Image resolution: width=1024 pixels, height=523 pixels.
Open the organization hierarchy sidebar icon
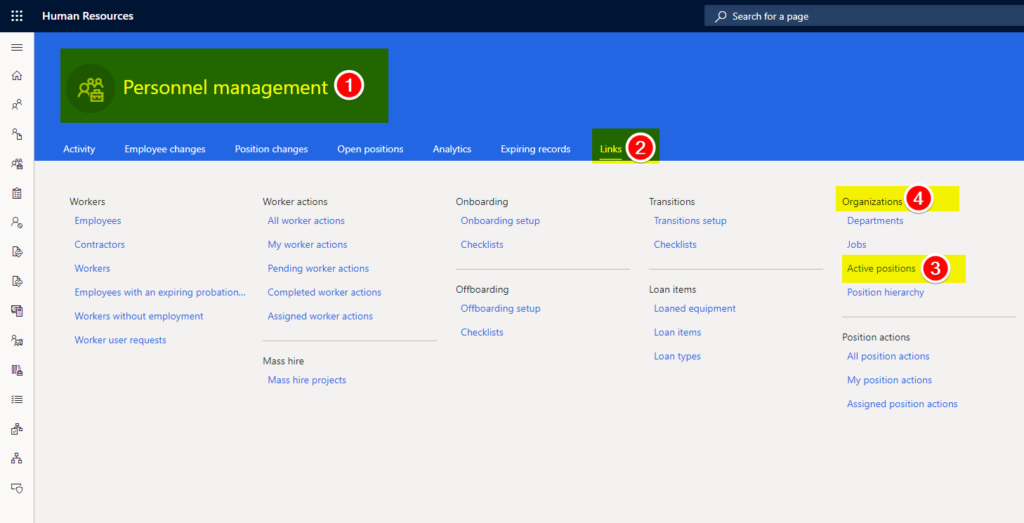[x=17, y=458]
